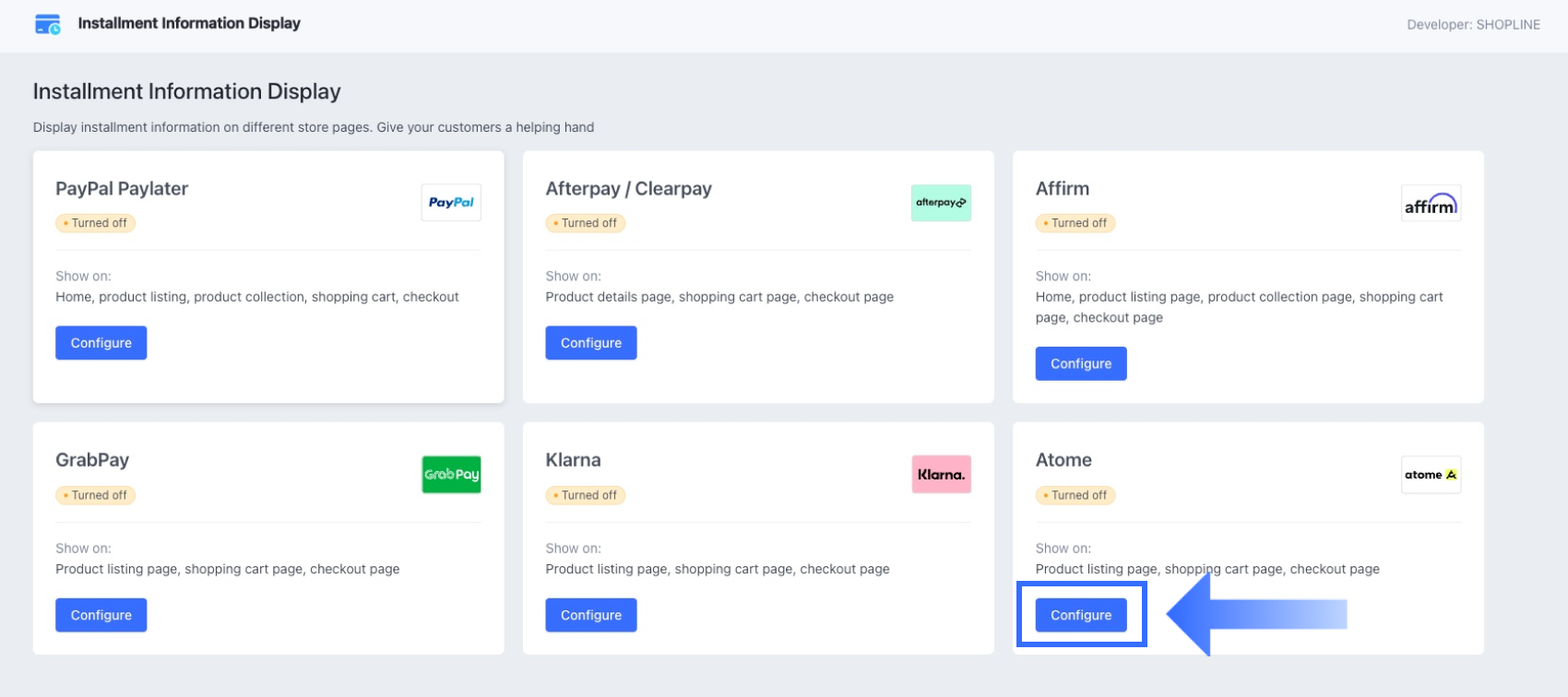The height and width of the screenshot is (697, 1568).
Task: Click the "Developer: SHOPLINE" text
Action: (1473, 25)
